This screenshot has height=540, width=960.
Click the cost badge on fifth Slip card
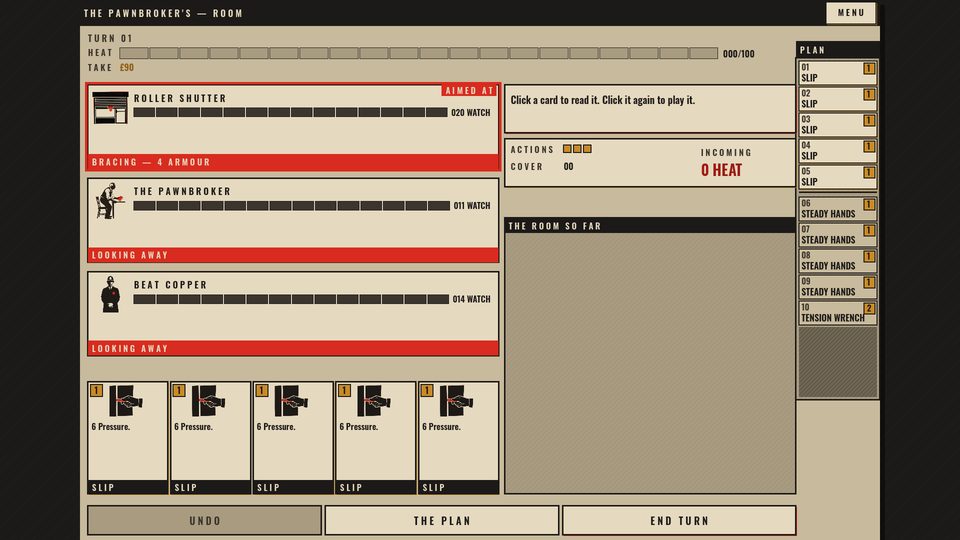pyautogui.click(x=427, y=391)
